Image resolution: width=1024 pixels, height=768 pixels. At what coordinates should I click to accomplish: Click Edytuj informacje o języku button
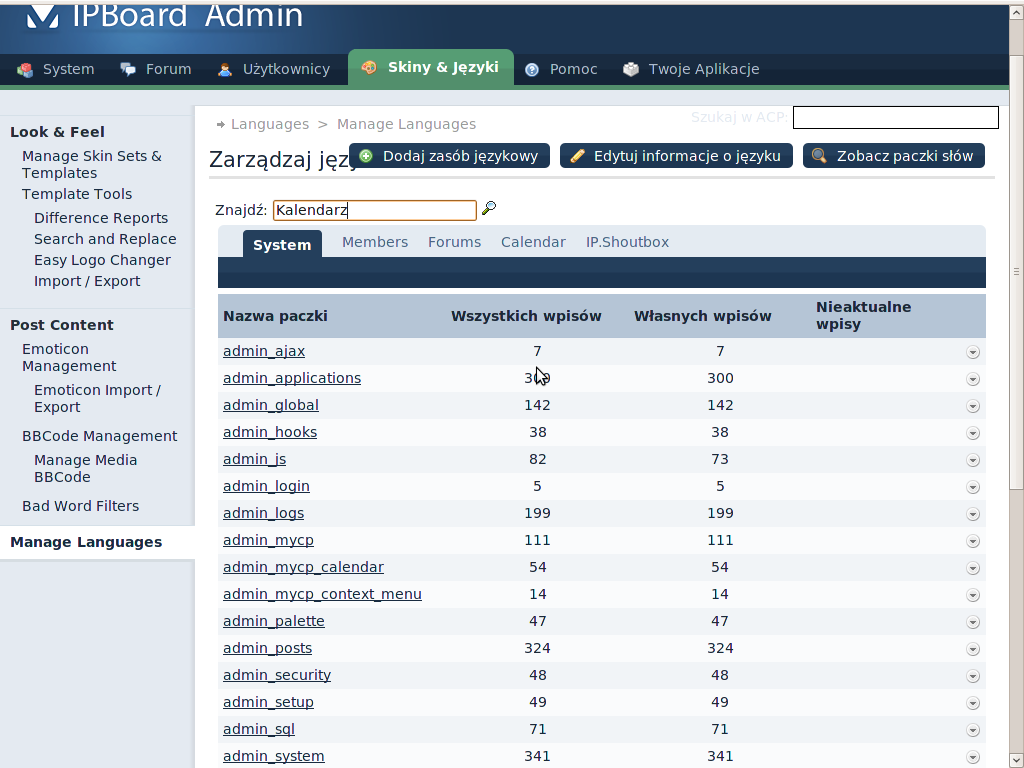coord(677,156)
